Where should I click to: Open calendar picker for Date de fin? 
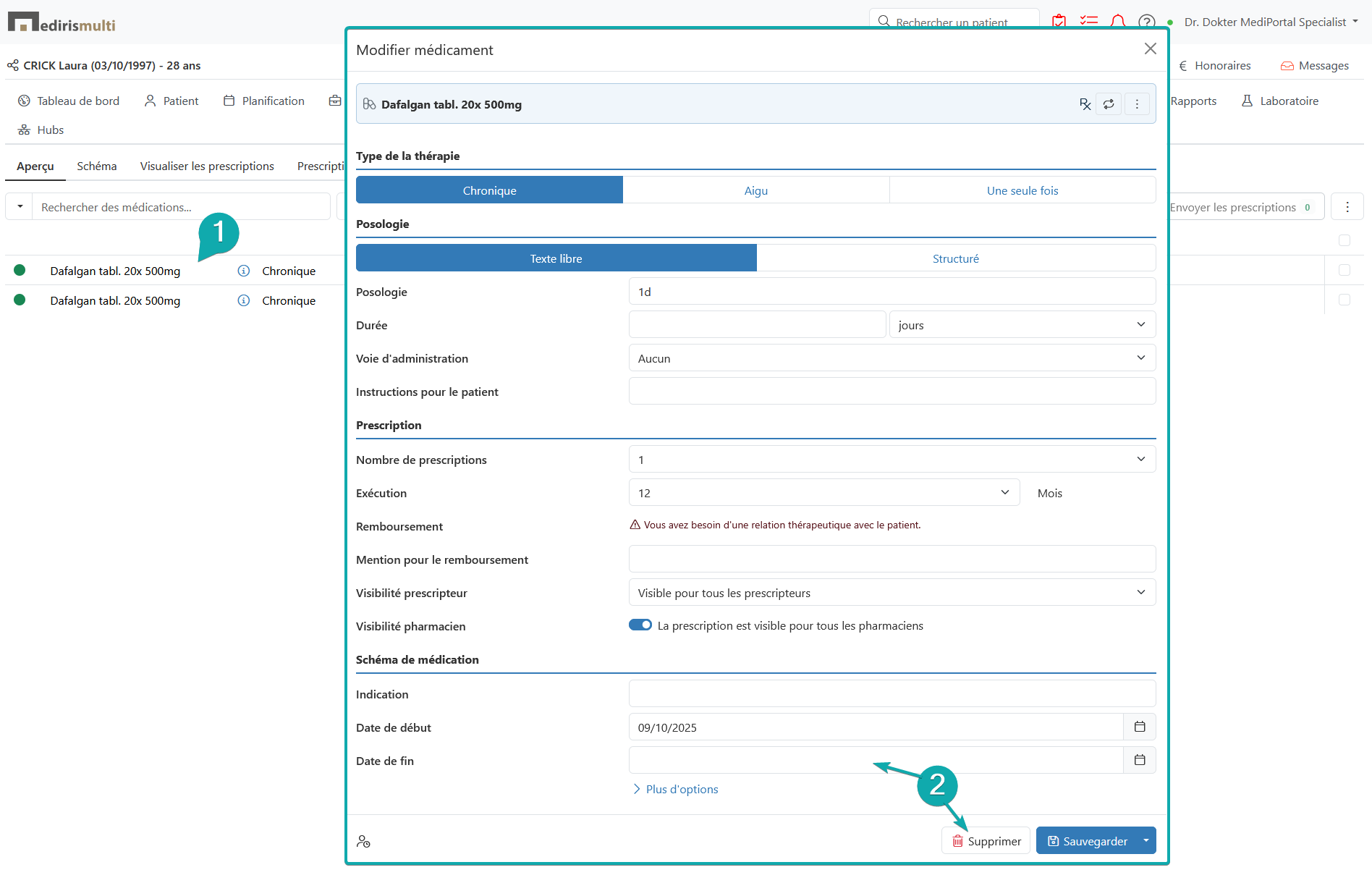(x=1140, y=760)
